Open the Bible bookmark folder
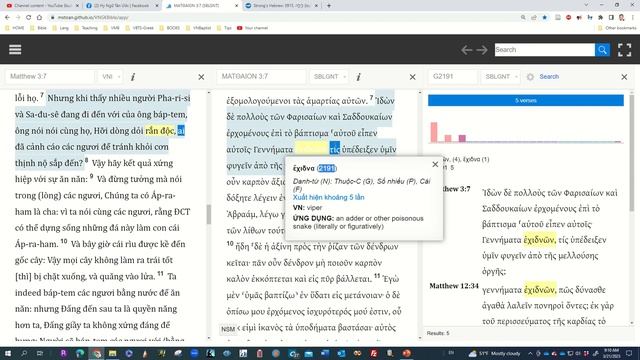 coord(38,28)
